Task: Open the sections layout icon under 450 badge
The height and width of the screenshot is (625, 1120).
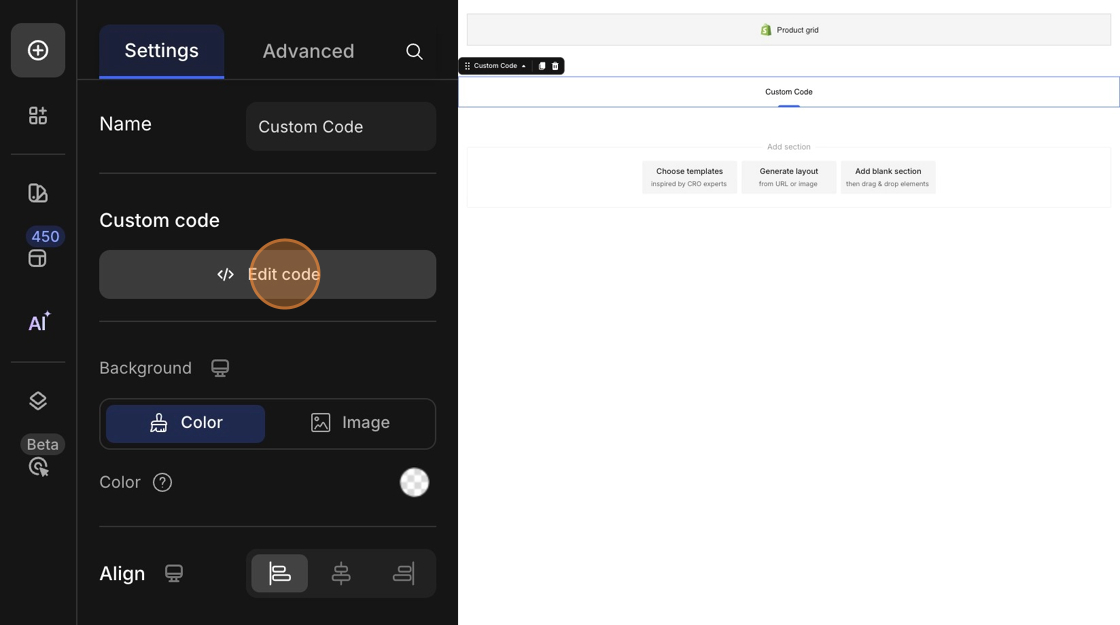Action: pos(38,259)
